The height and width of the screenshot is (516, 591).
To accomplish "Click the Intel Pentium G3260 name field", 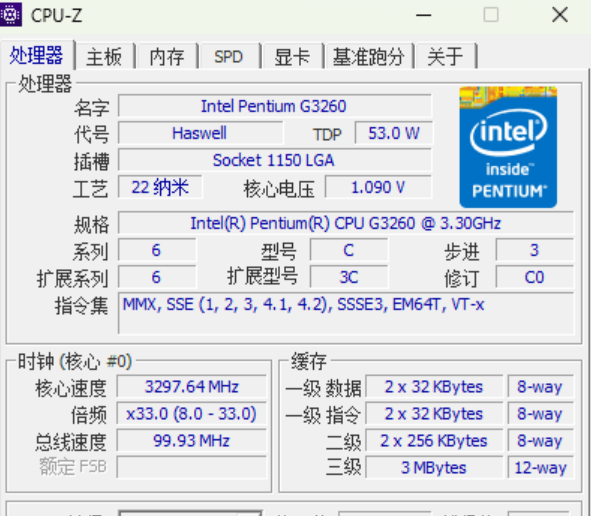I will coord(275,106).
